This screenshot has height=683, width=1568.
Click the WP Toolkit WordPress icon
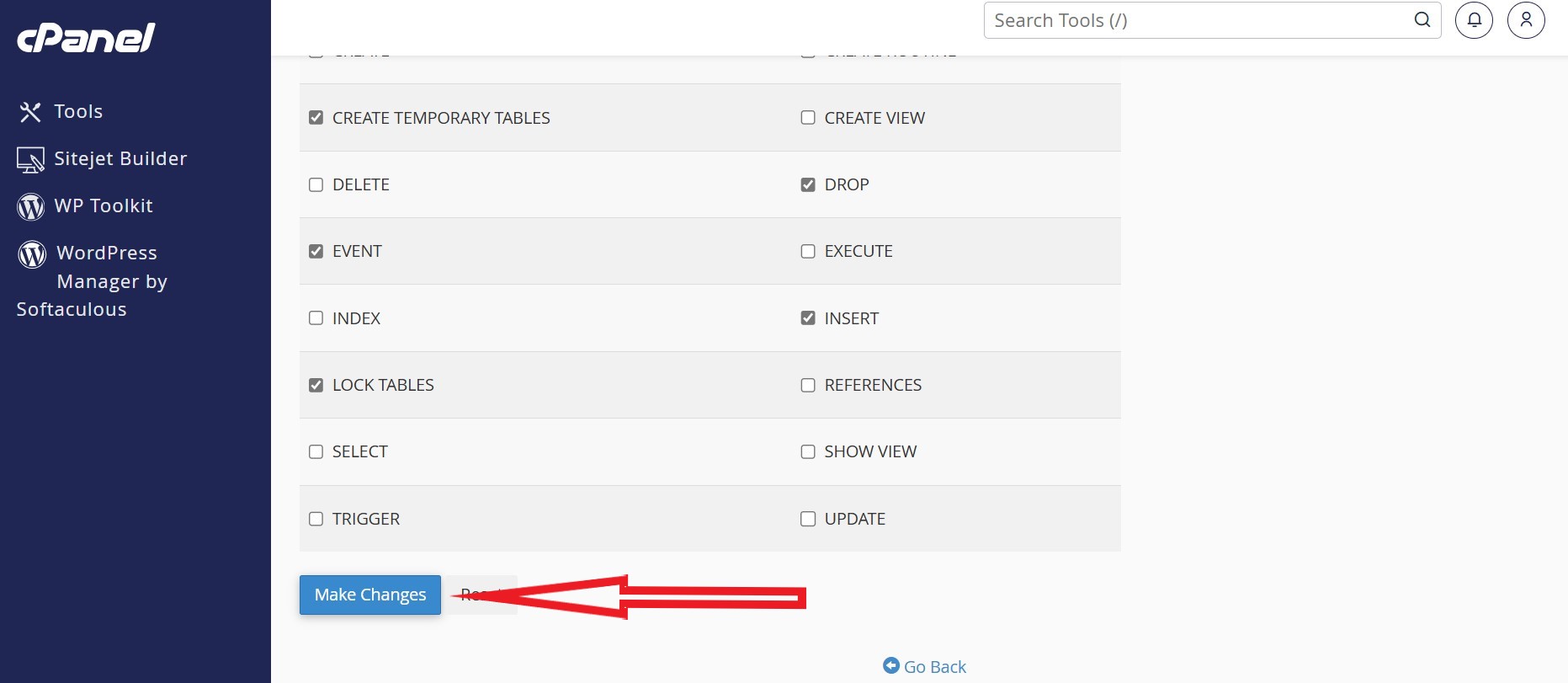click(30, 206)
